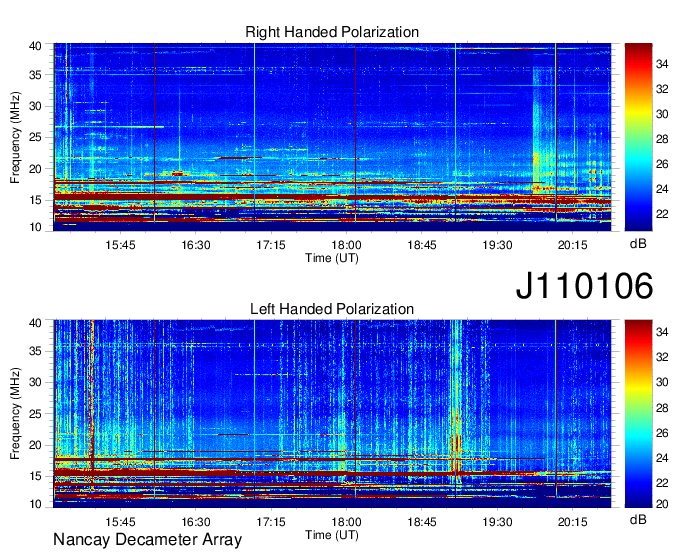Click the Left Handed Polarization spectrogram
Screen dimensions: 680x552
[332, 413]
